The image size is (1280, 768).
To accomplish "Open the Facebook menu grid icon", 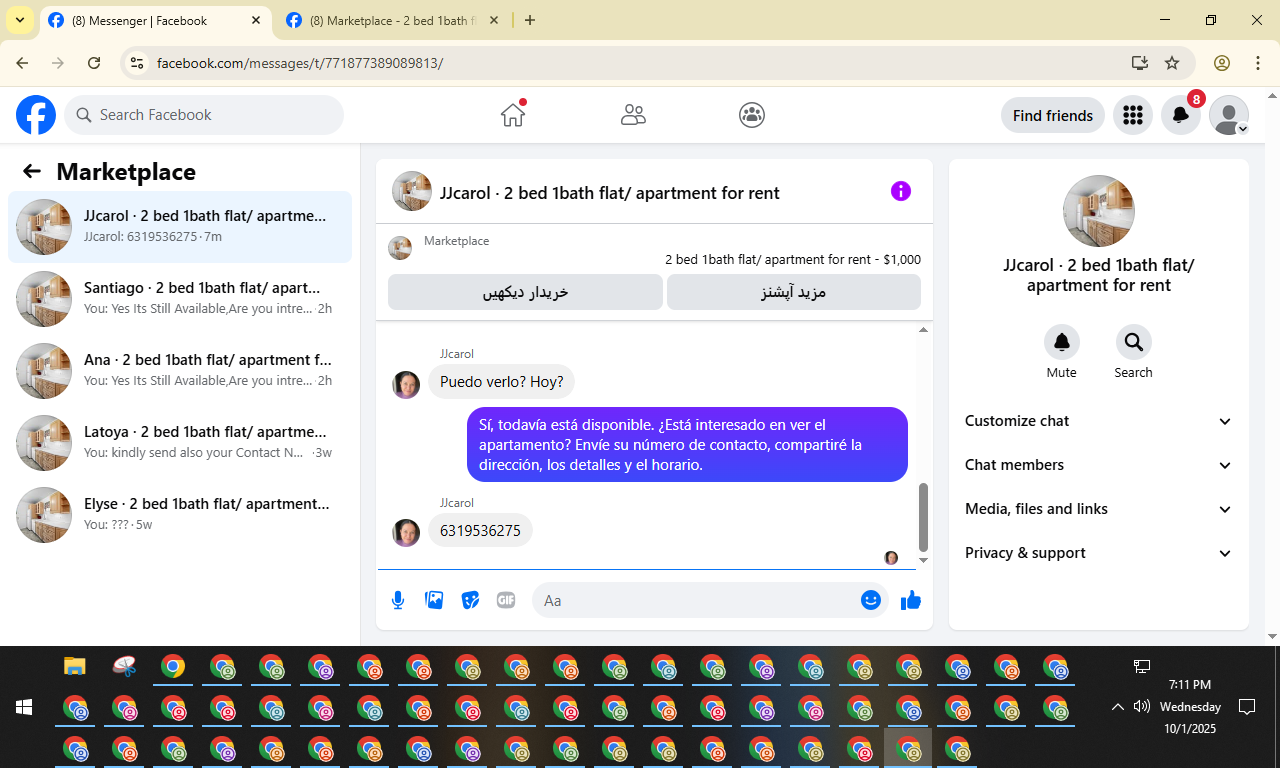I will coord(1133,115).
